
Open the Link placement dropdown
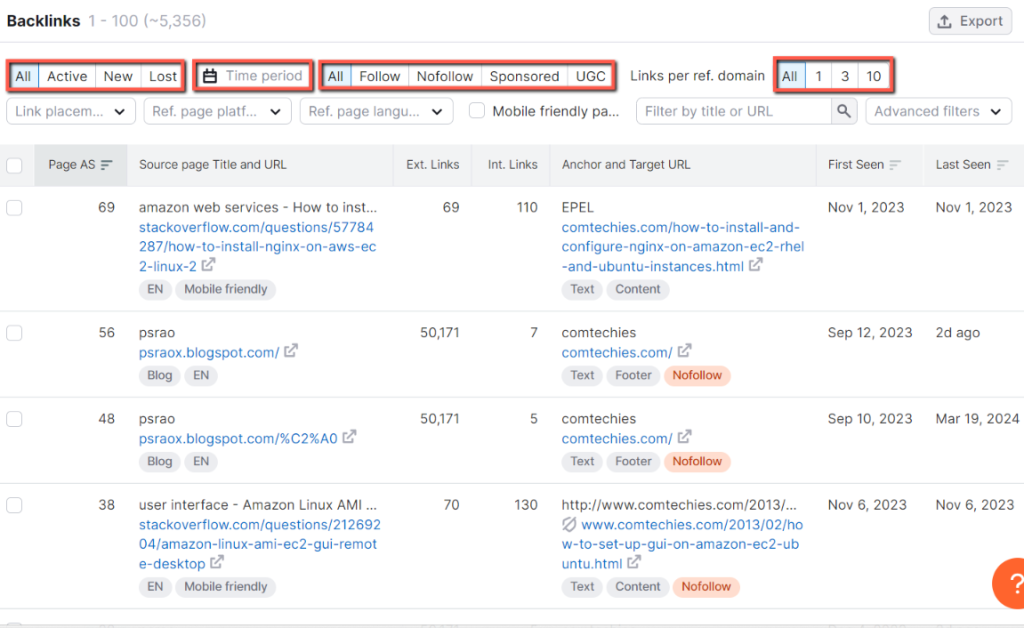tap(71, 111)
